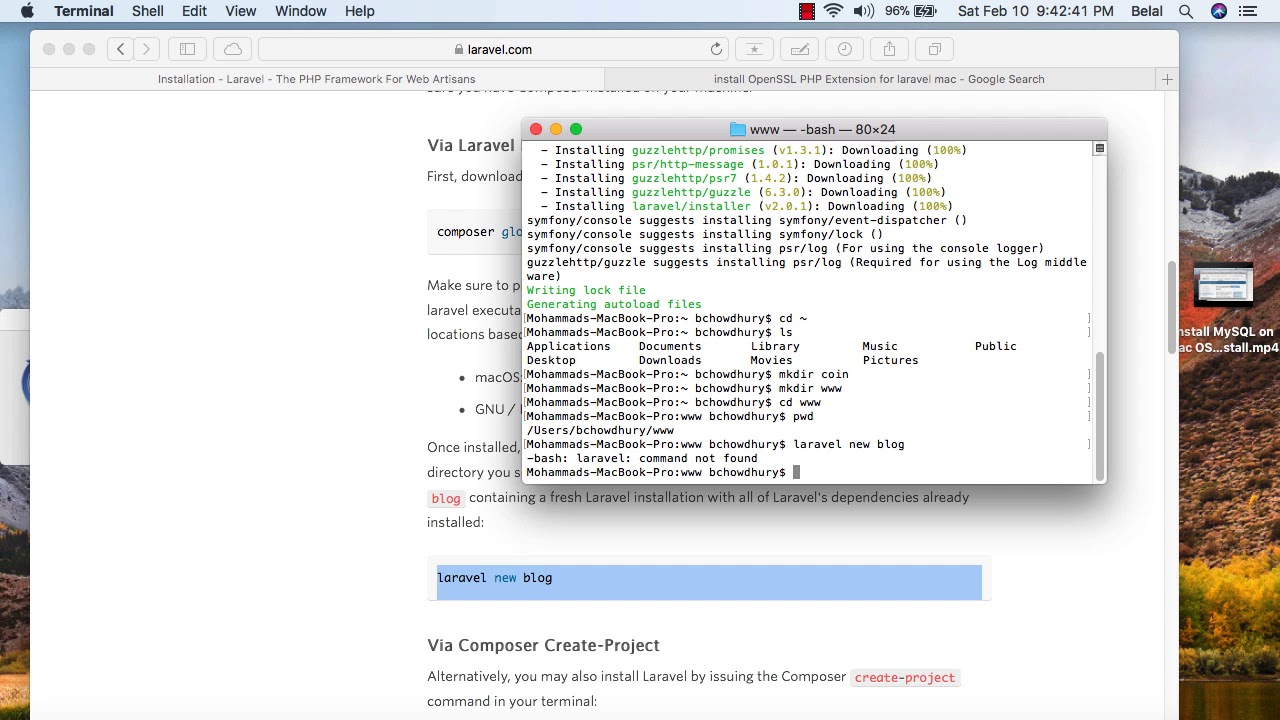
Task: Click 'Downloads' in the ls output
Action: click(670, 360)
